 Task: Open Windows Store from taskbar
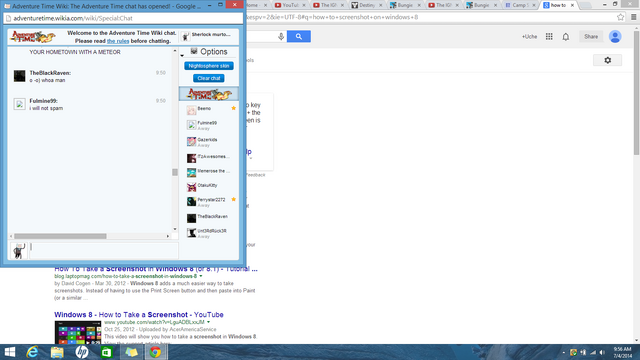click(106, 352)
